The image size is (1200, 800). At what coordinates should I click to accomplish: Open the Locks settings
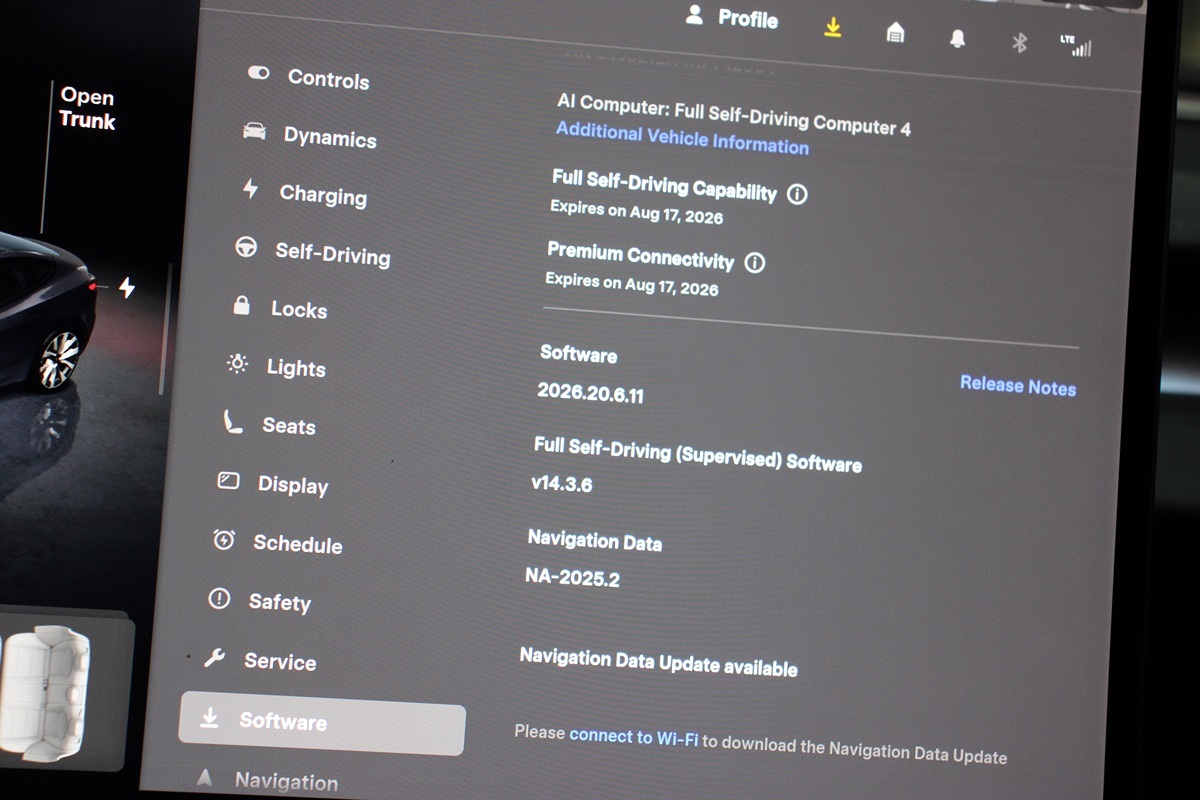(x=299, y=310)
